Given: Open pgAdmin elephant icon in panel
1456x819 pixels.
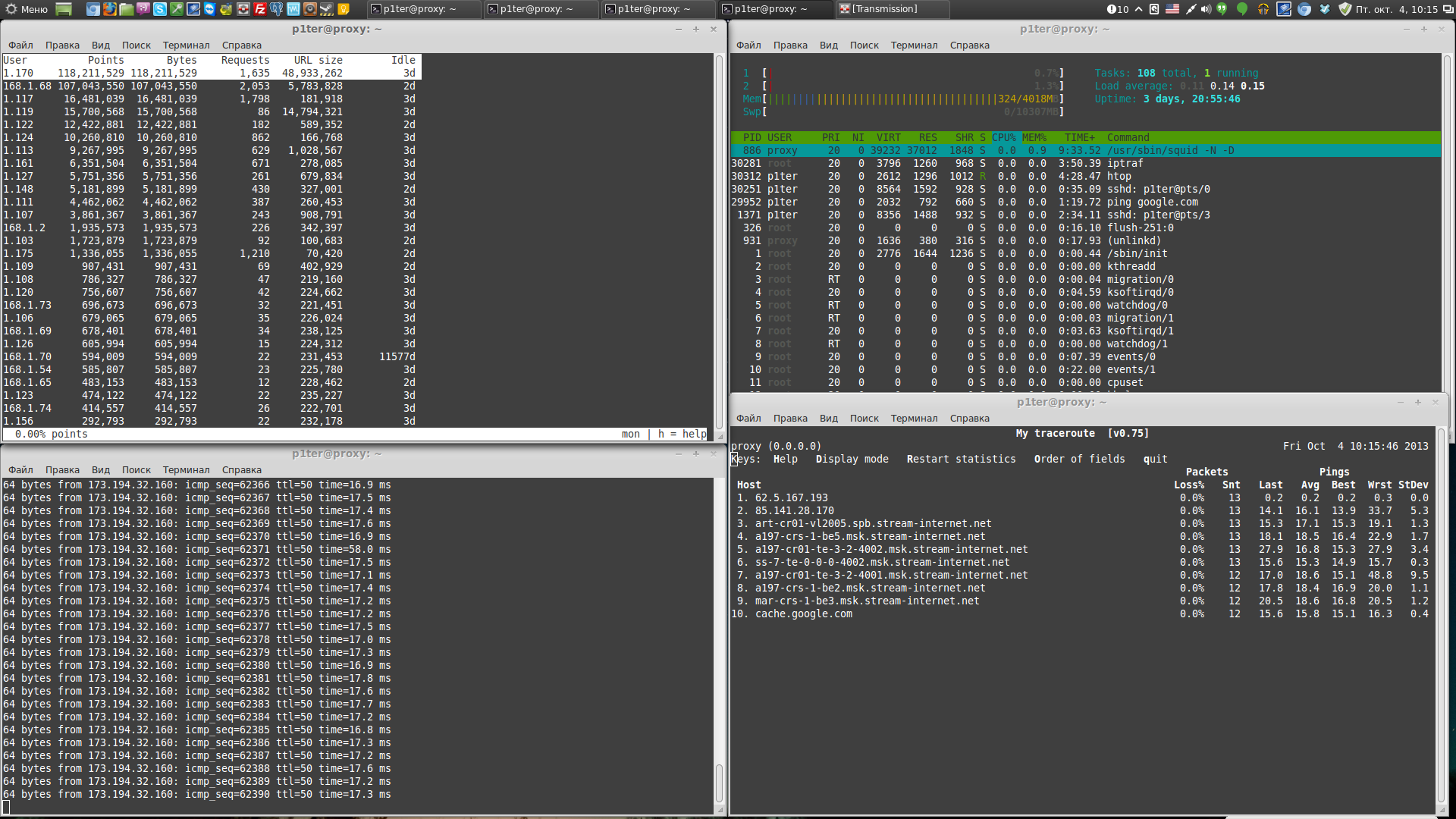Looking at the screenshot, I should [277, 9].
